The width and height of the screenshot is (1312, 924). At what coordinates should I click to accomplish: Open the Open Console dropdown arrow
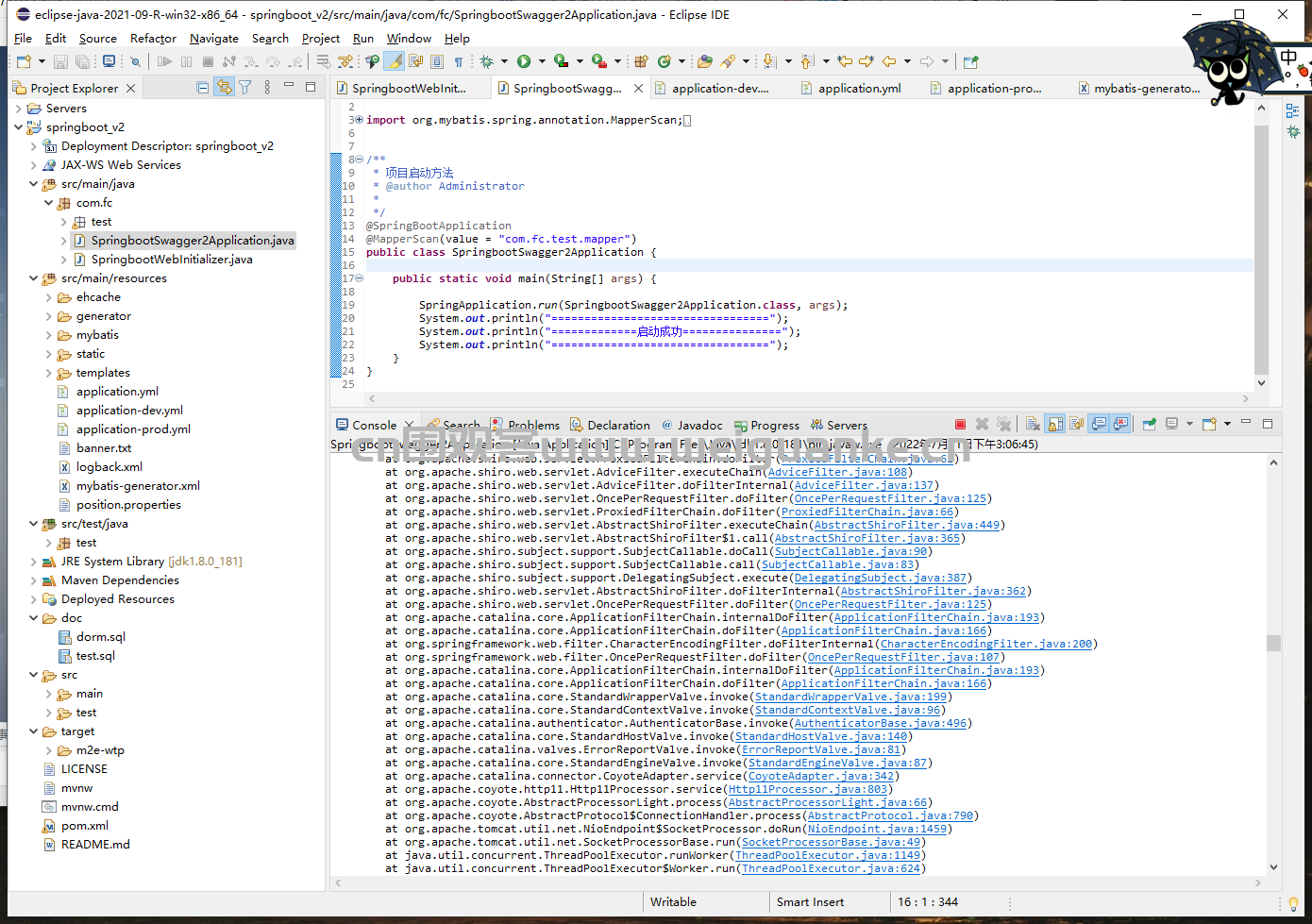coord(1227,424)
